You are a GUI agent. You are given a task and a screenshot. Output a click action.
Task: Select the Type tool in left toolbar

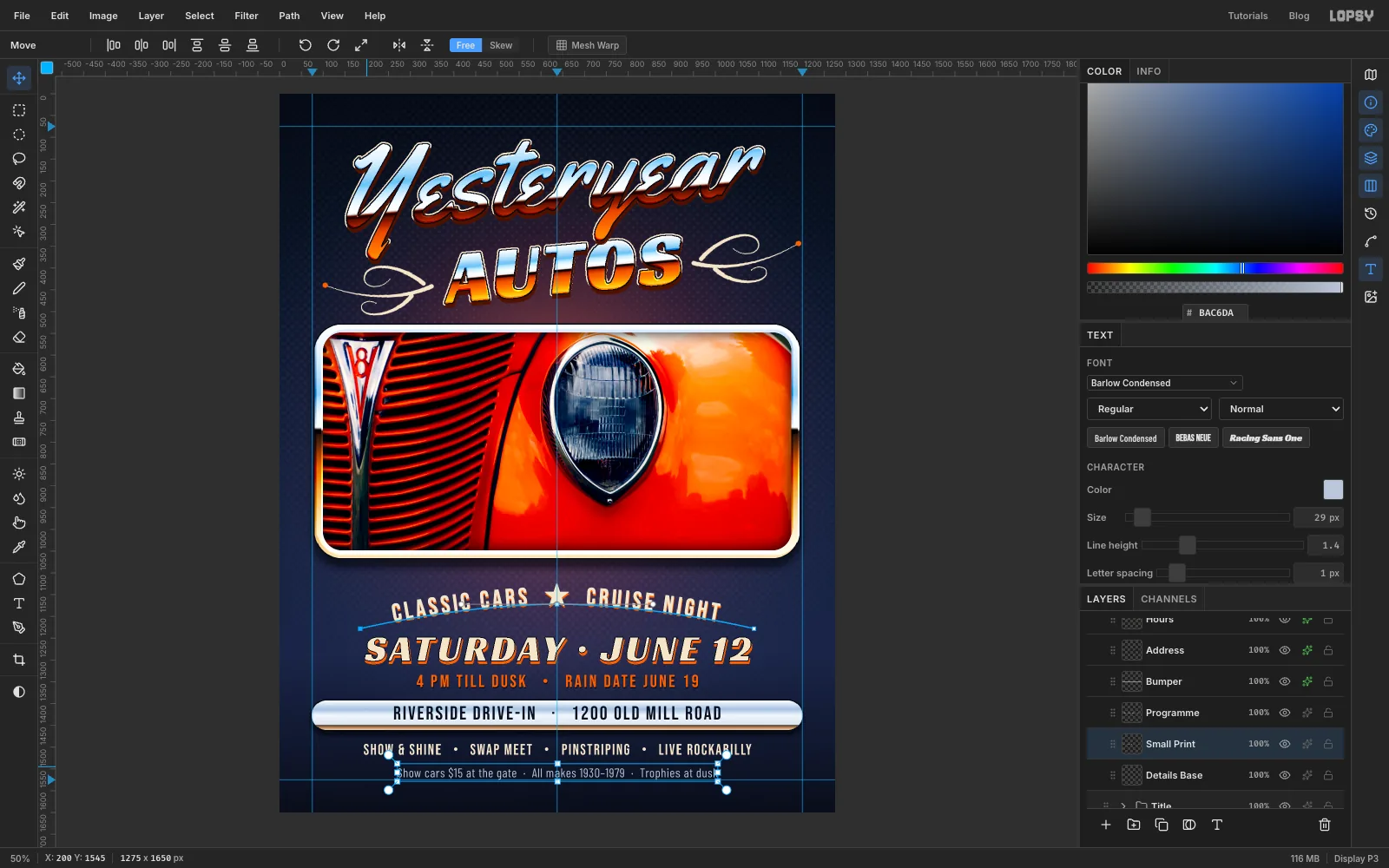point(19,603)
